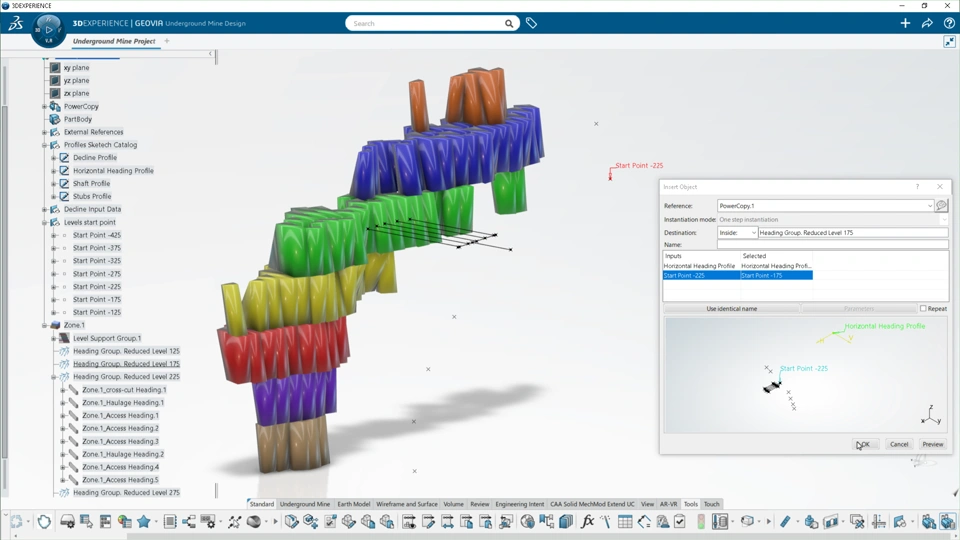Viewport: 960px width, 540px height.
Task: Click the Name input field in the dialog
Action: click(833, 244)
